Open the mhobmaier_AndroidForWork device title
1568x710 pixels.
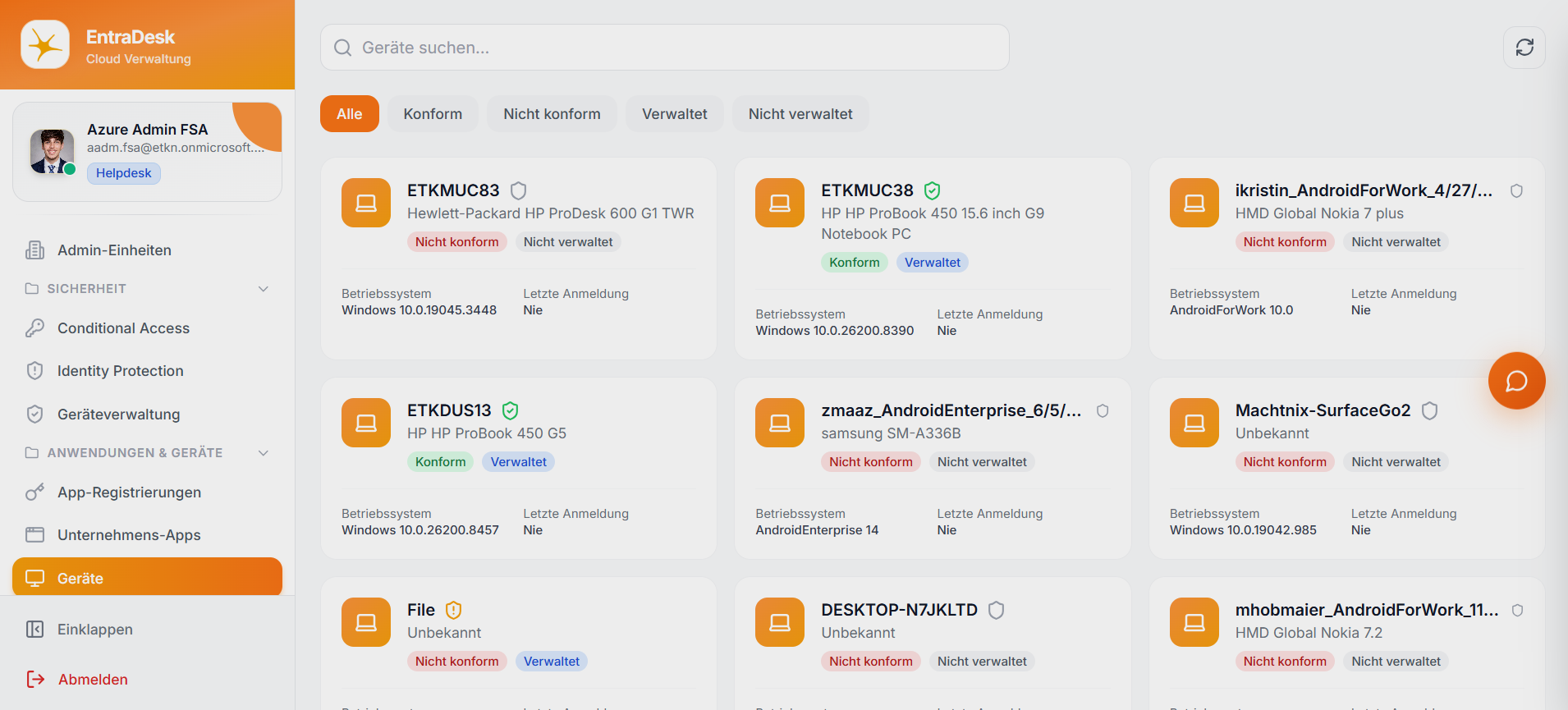click(1367, 610)
